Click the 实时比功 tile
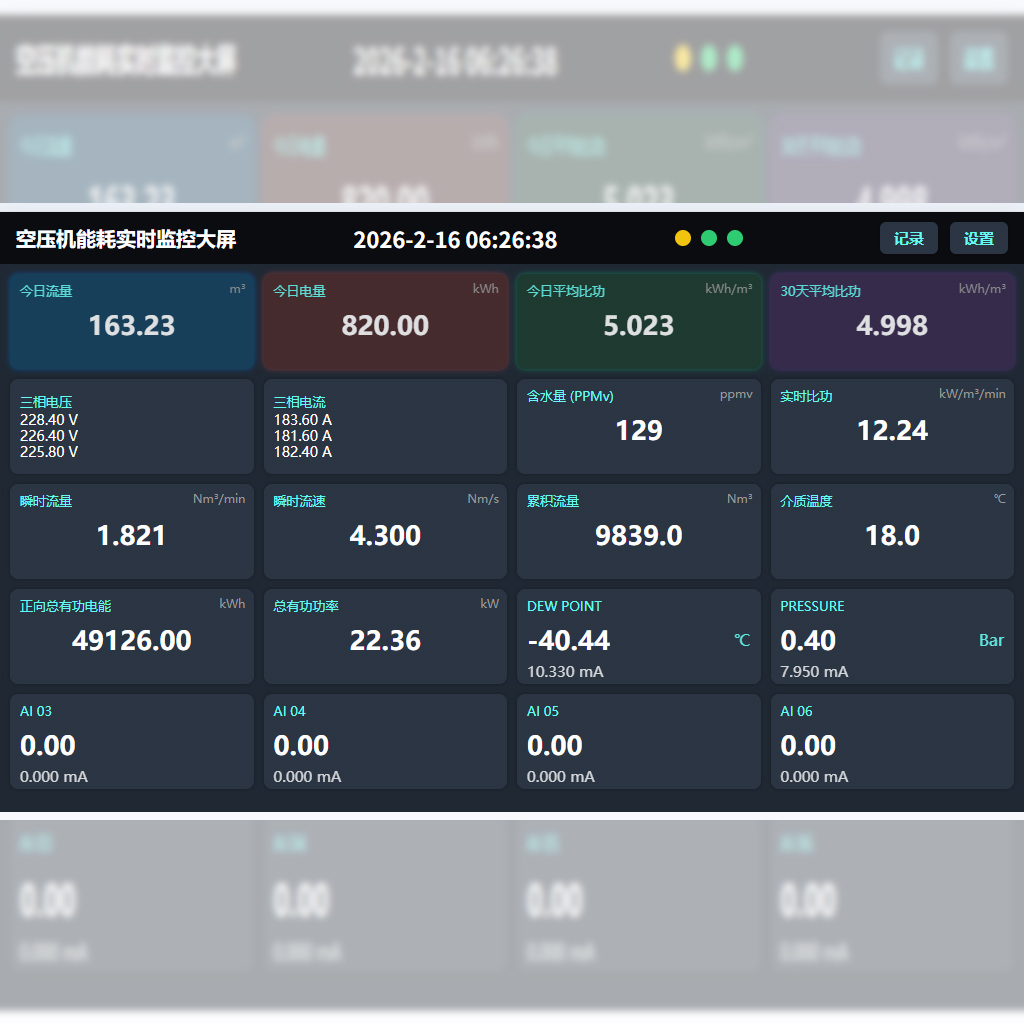Screen dimensions: 1024x1024 [892, 426]
